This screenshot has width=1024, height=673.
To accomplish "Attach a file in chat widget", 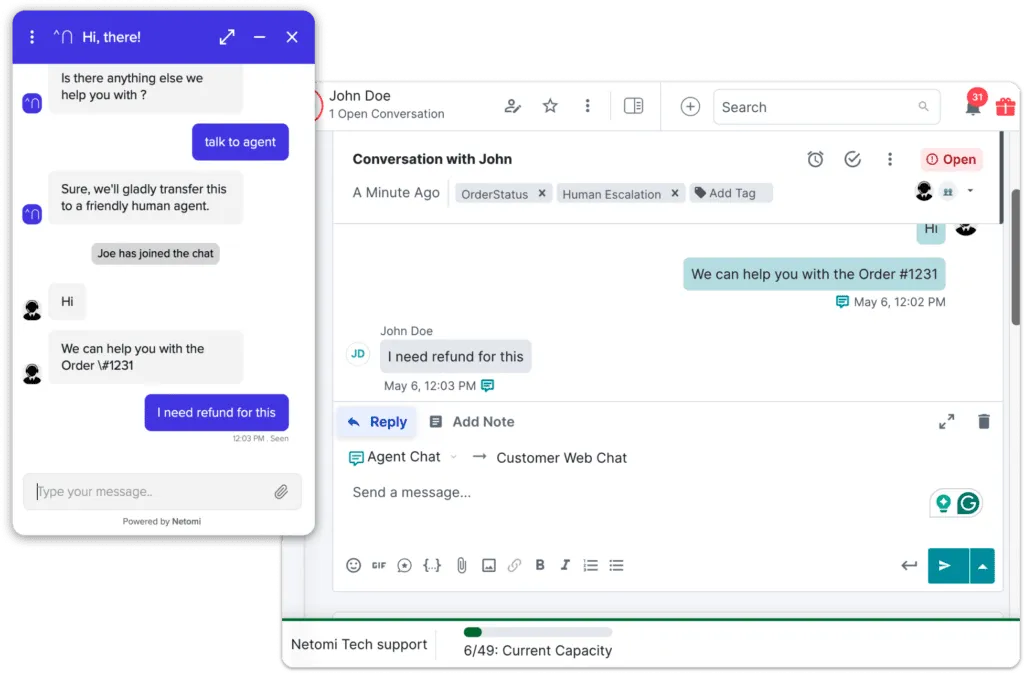I will pos(281,492).
